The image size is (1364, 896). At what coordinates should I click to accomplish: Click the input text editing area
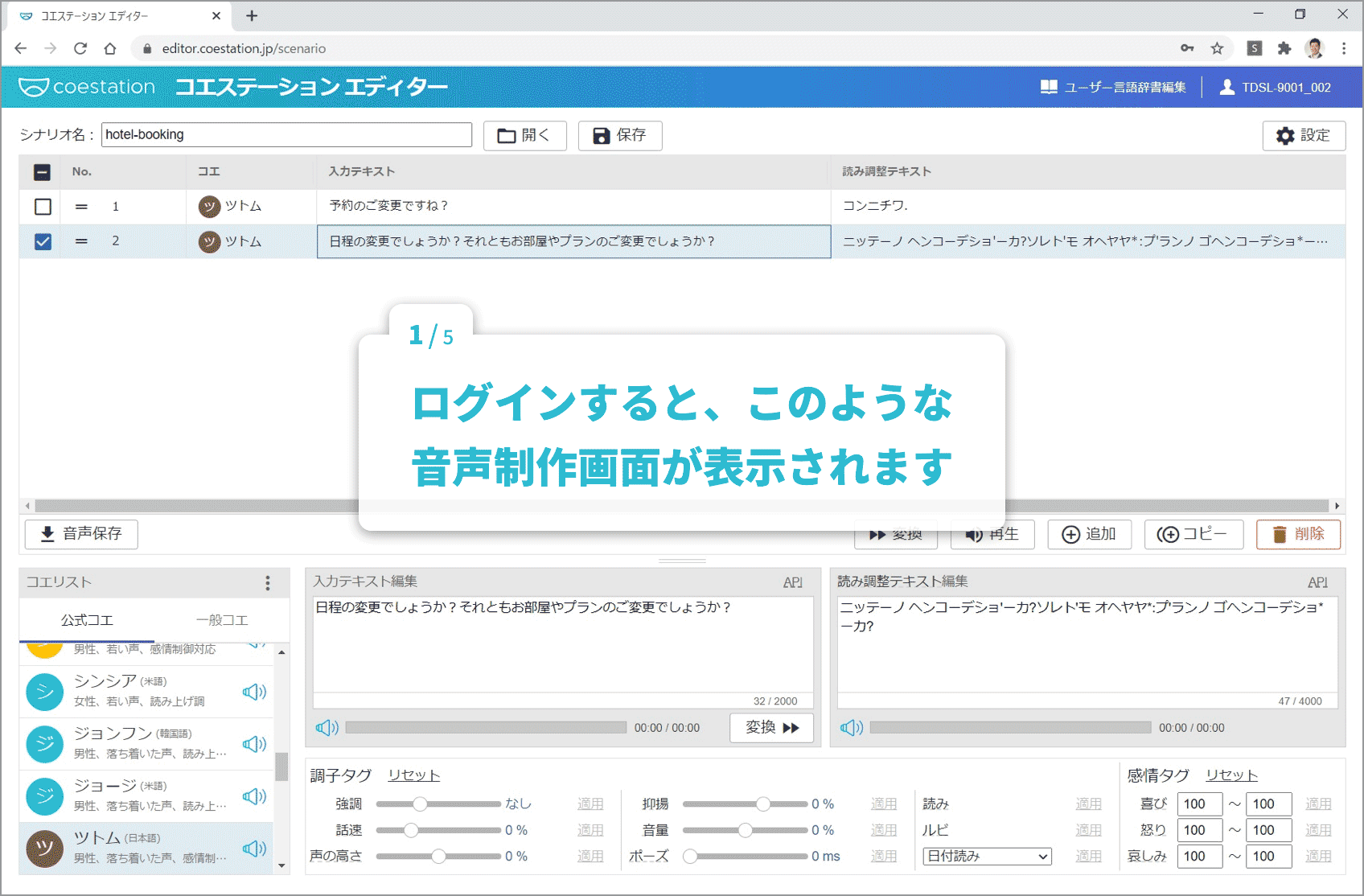(x=563, y=644)
